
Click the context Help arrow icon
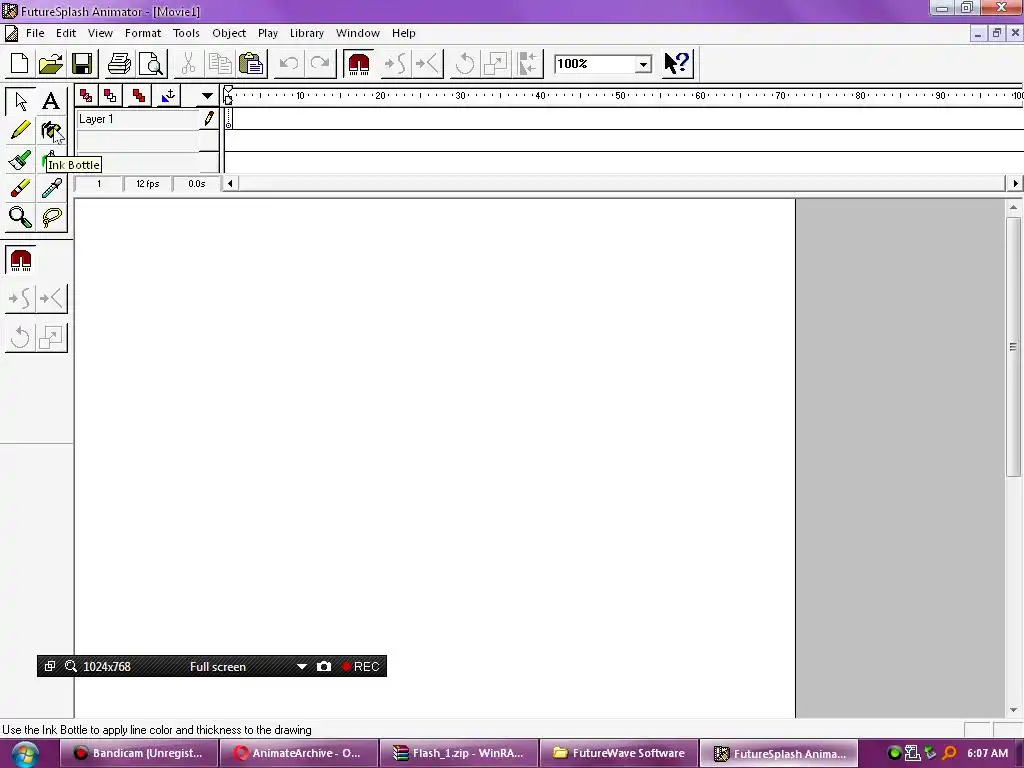pyautogui.click(x=677, y=63)
